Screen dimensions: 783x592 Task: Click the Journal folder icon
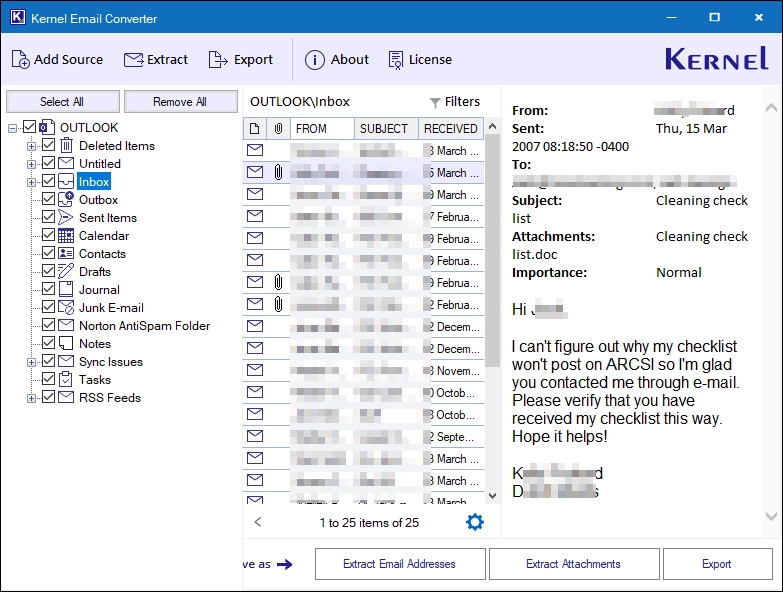click(66, 289)
